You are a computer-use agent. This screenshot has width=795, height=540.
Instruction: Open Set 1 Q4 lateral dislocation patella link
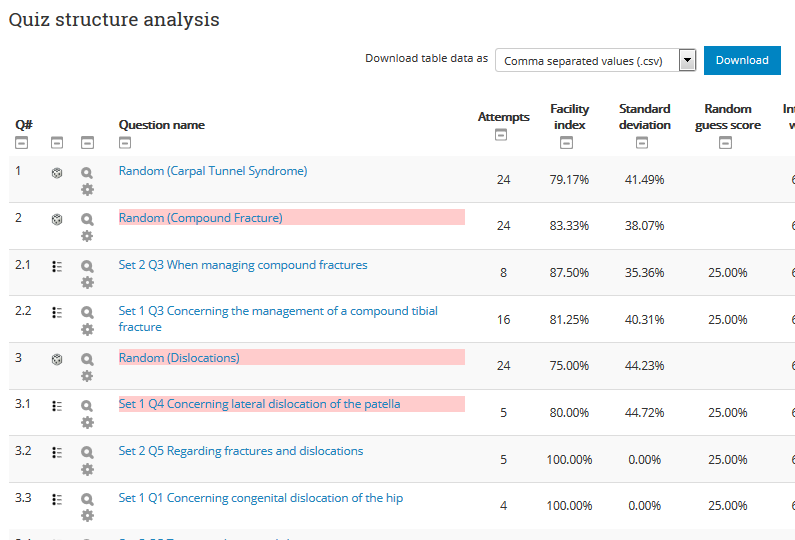tap(260, 404)
